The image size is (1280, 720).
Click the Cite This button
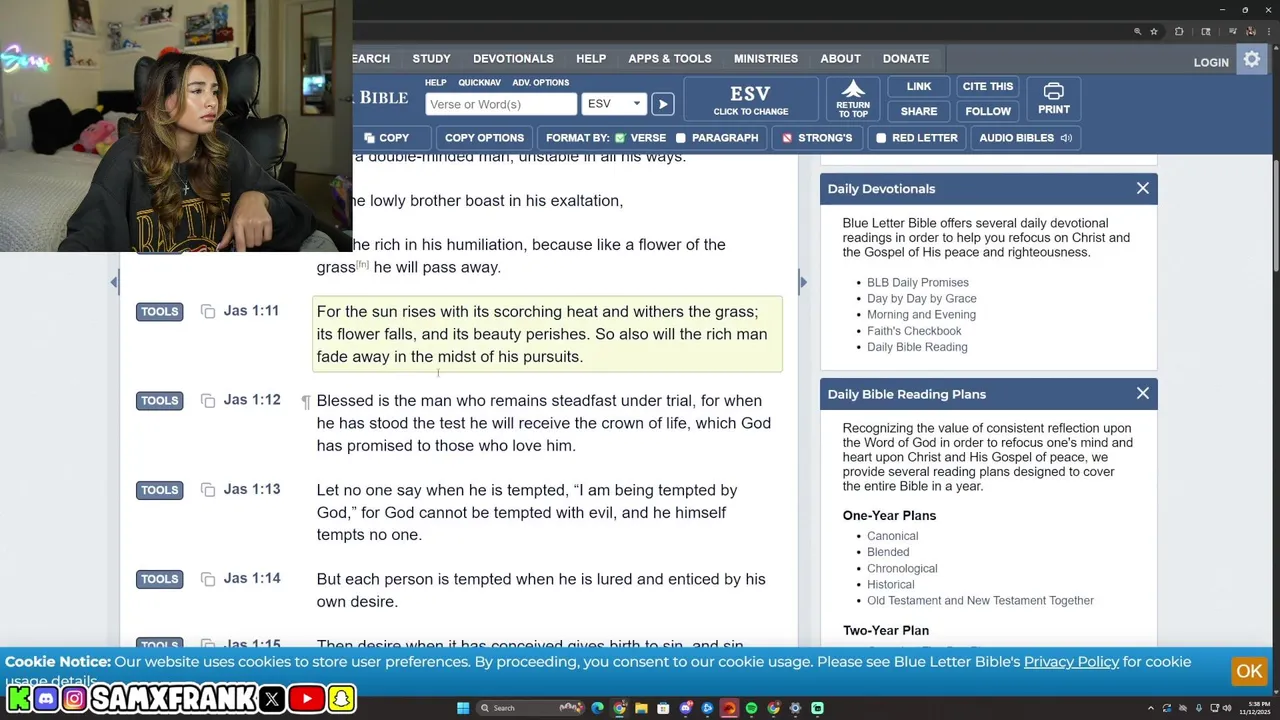988,86
